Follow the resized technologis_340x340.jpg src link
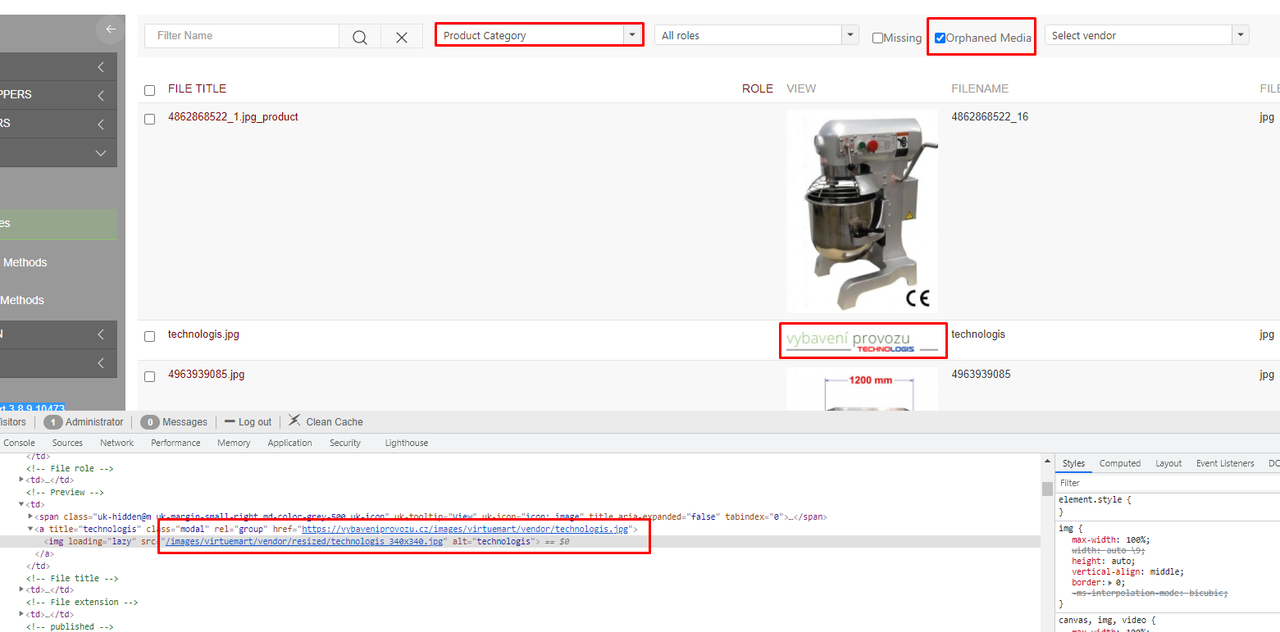The width and height of the screenshot is (1280, 632). click(x=303, y=541)
